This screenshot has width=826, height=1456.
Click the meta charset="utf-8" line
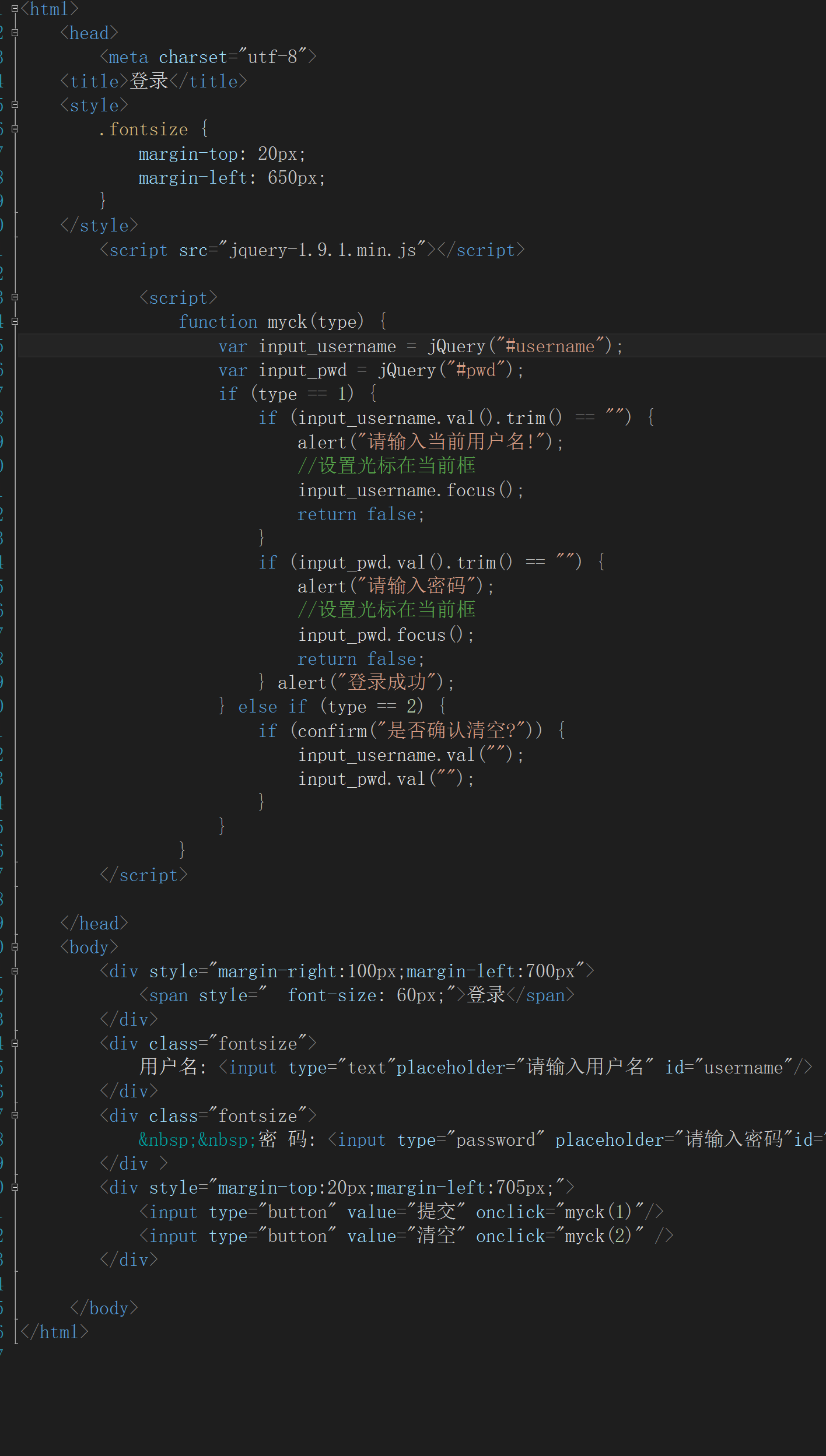tap(208, 57)
